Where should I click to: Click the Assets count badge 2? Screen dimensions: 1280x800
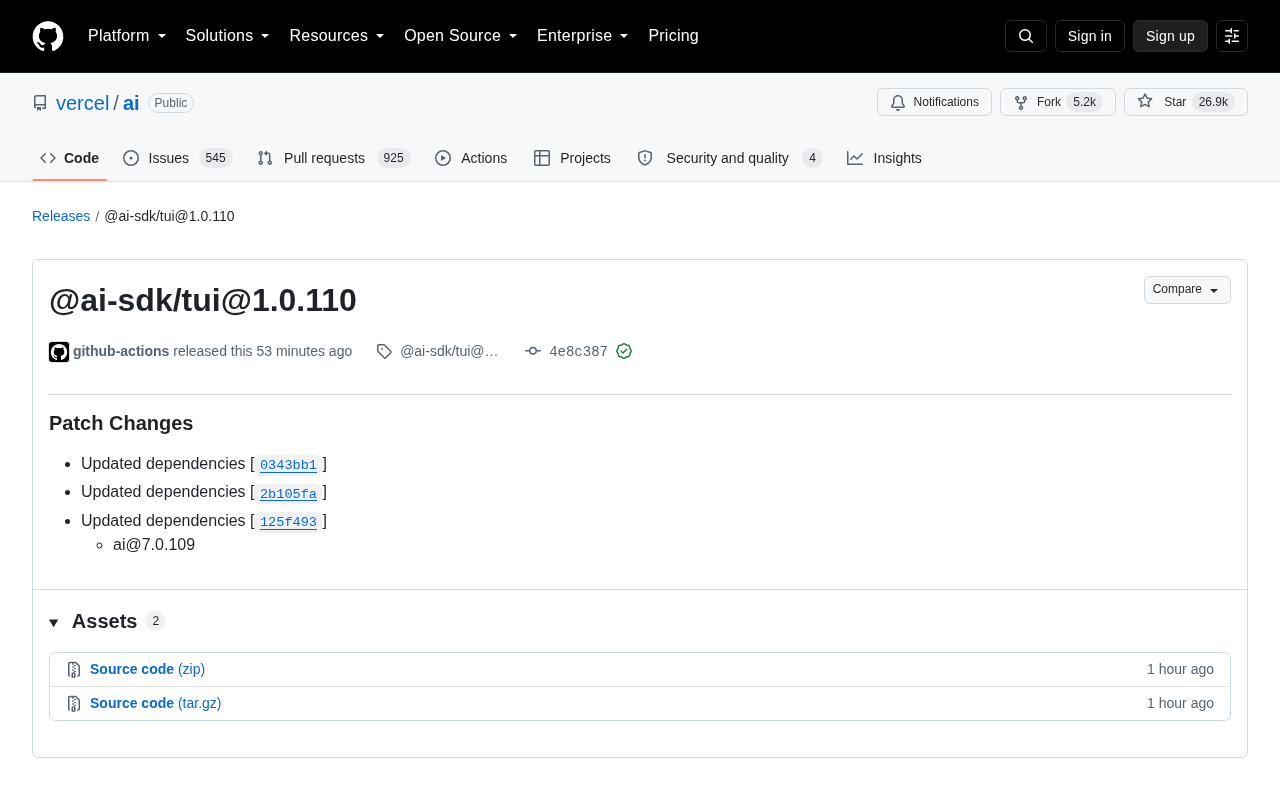(155, 621)
